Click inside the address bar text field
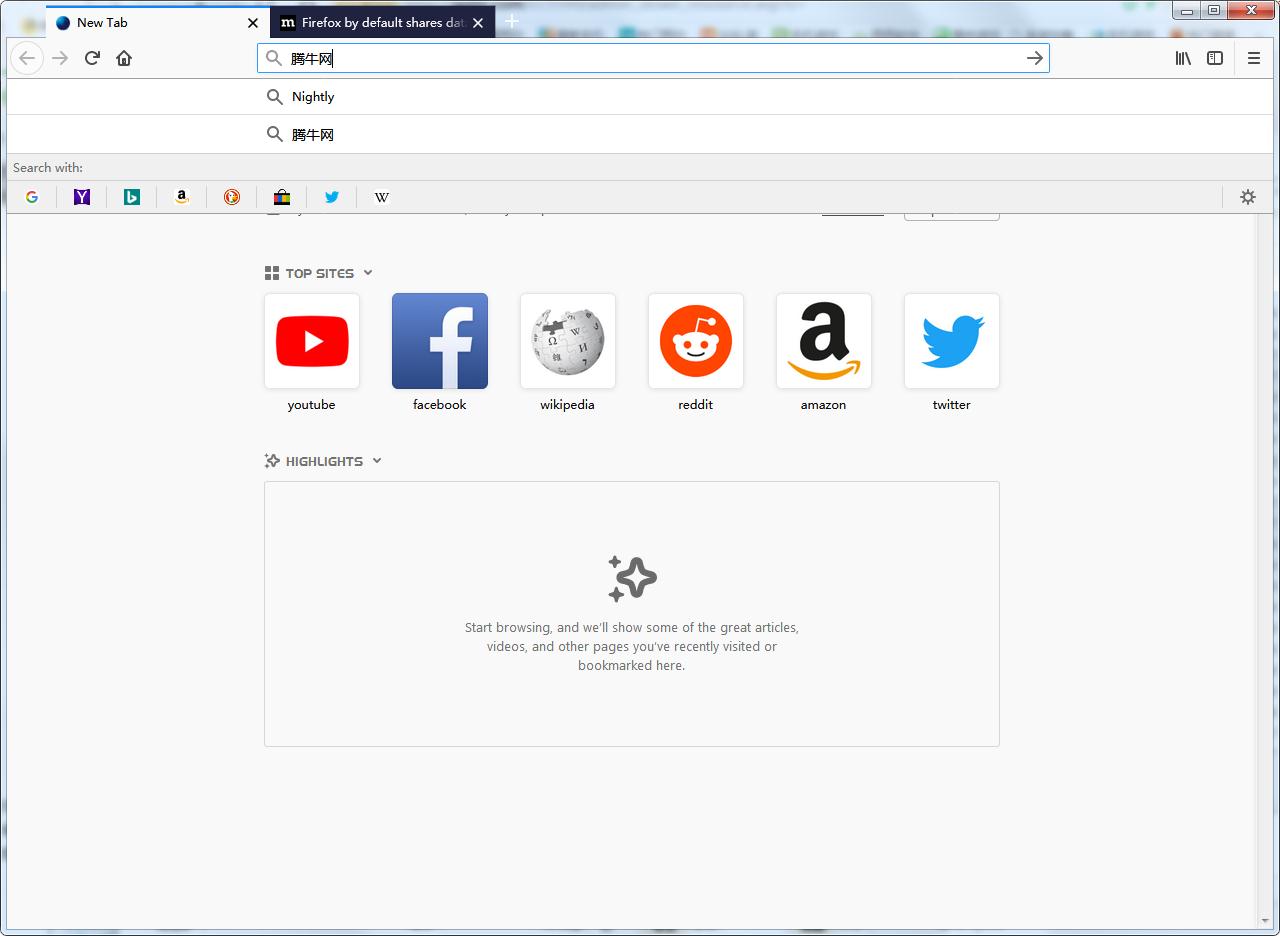Image resolution: width=1280 pixels, height=936 pixels. (654, 58)
